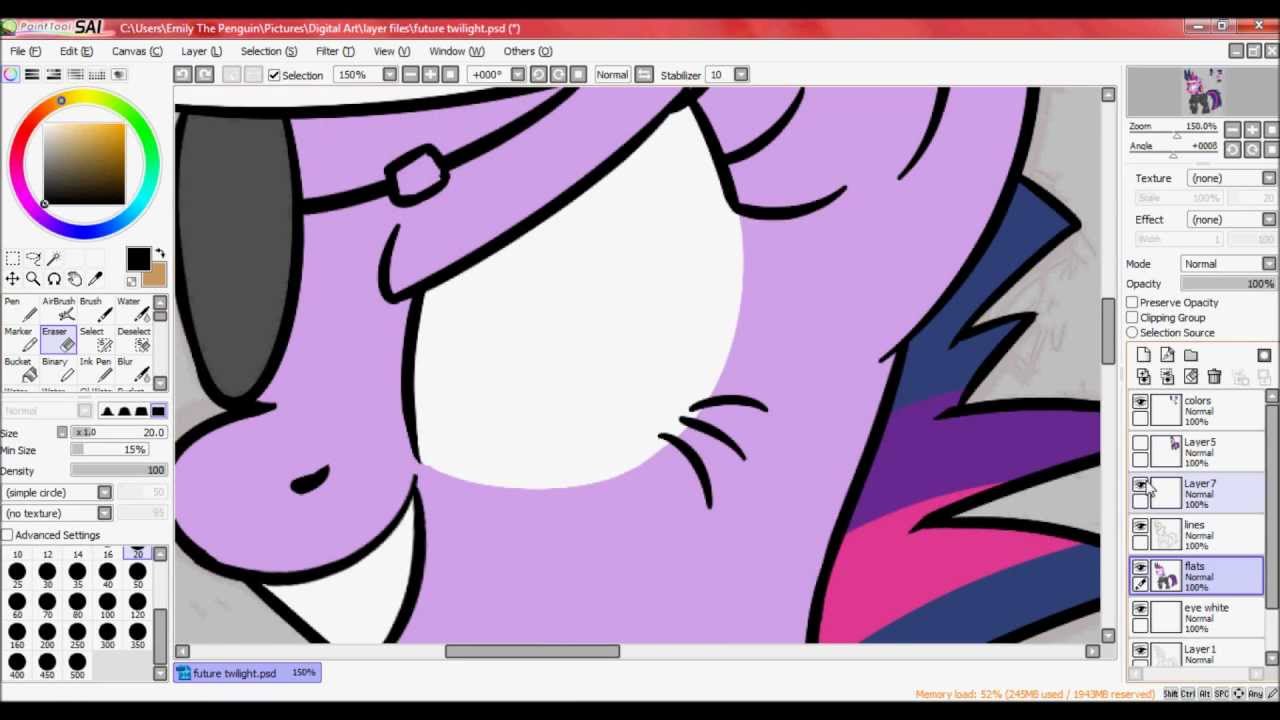Hide the eye white layer

pyautogui.click(x=1140, y=609)
